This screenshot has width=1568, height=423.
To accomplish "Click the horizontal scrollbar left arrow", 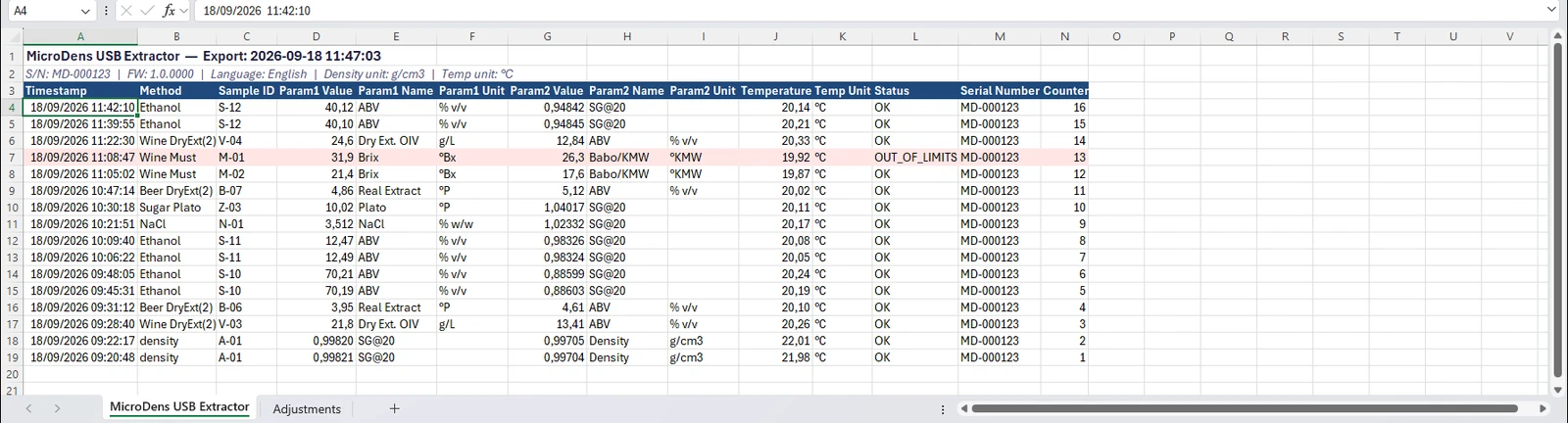I will (964, 408).
